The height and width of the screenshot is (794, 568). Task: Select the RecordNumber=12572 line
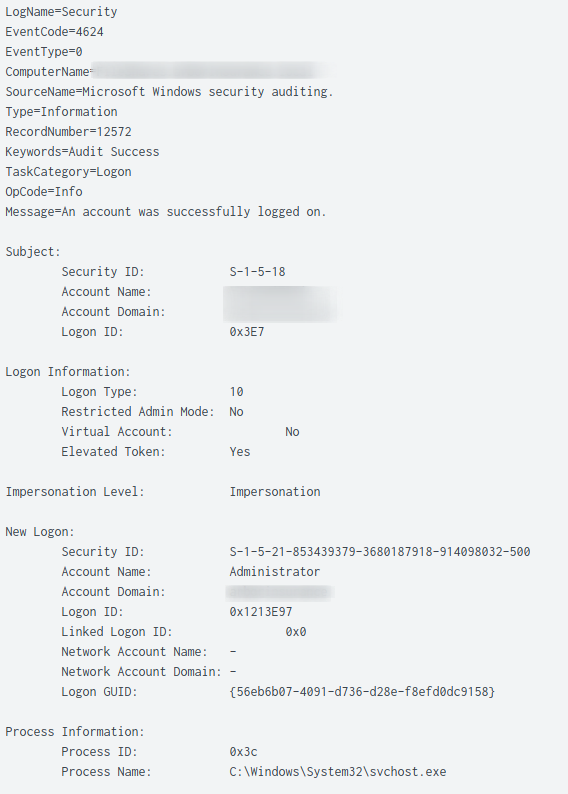tap(68, 132)
